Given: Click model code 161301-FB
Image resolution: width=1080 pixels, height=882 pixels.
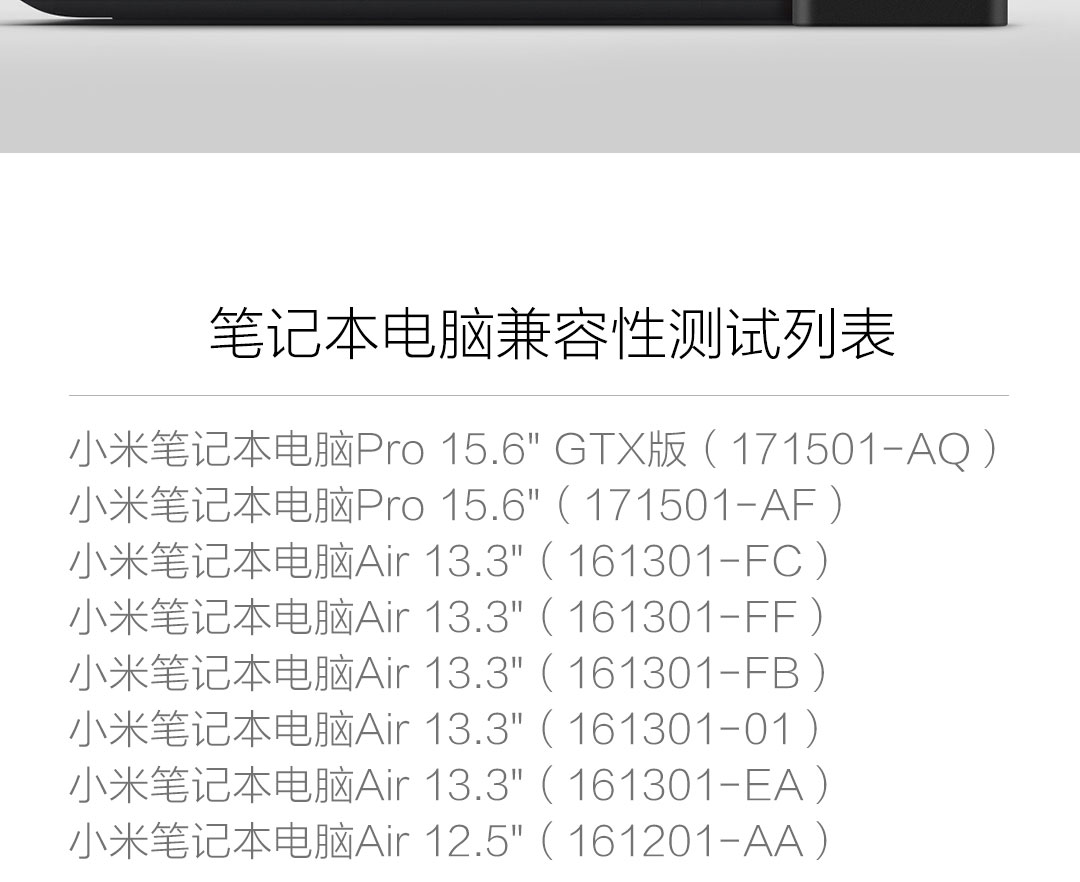Looking at the screenshot, I should tap(684, 673).
